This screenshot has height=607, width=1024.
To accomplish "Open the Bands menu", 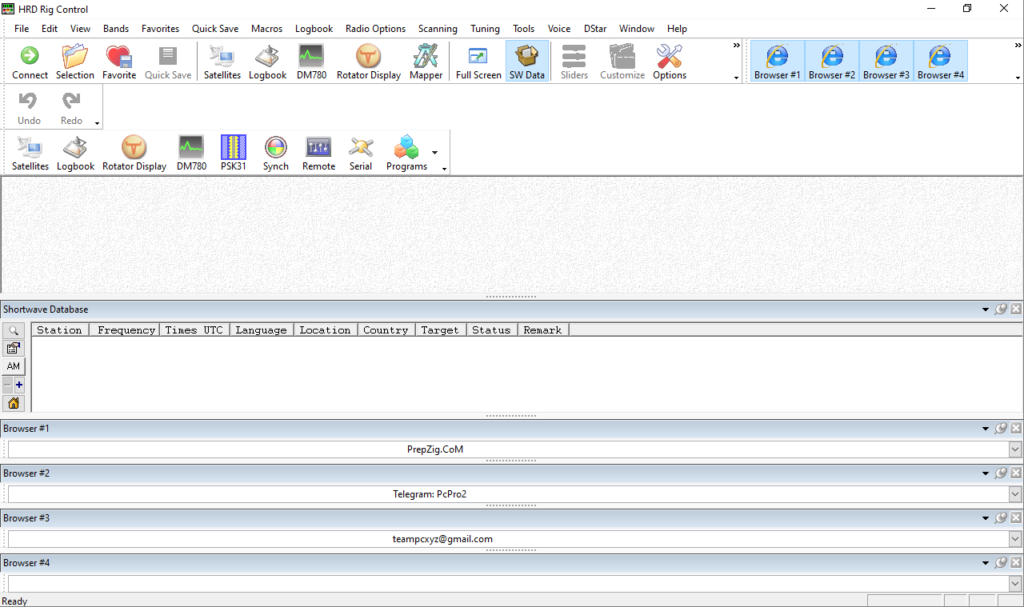I will pyautogui.click(x=116, y=29).
